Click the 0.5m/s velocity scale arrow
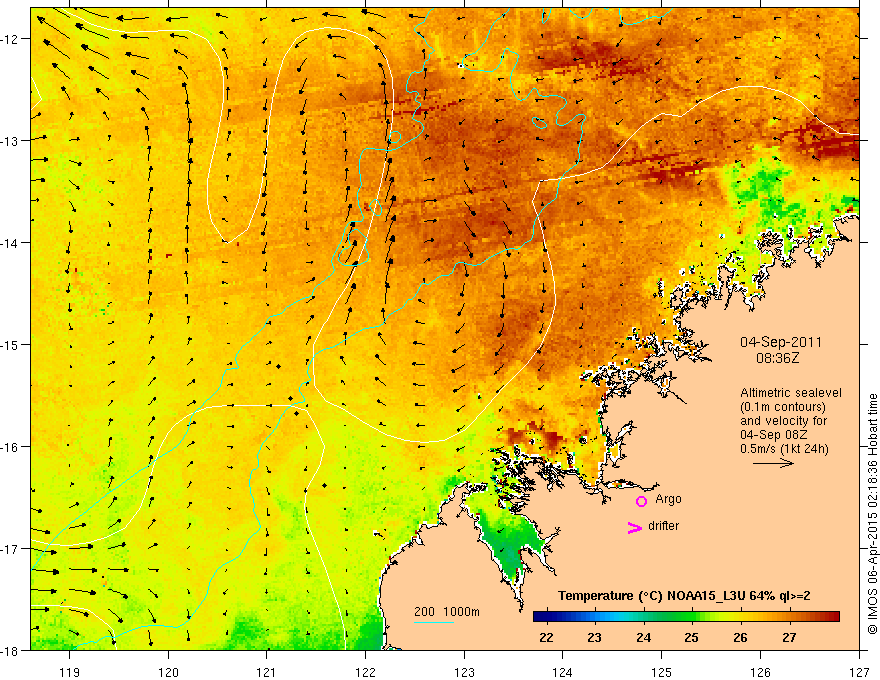This screenshot has height=680, width=880. (x=773, y=463)
